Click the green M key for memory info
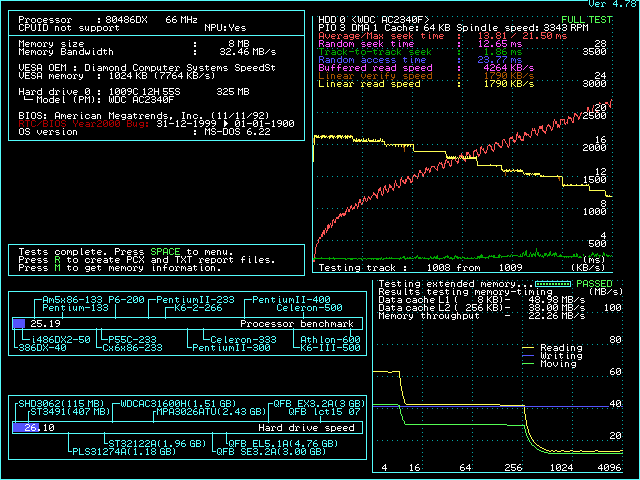 click(57, 268)
